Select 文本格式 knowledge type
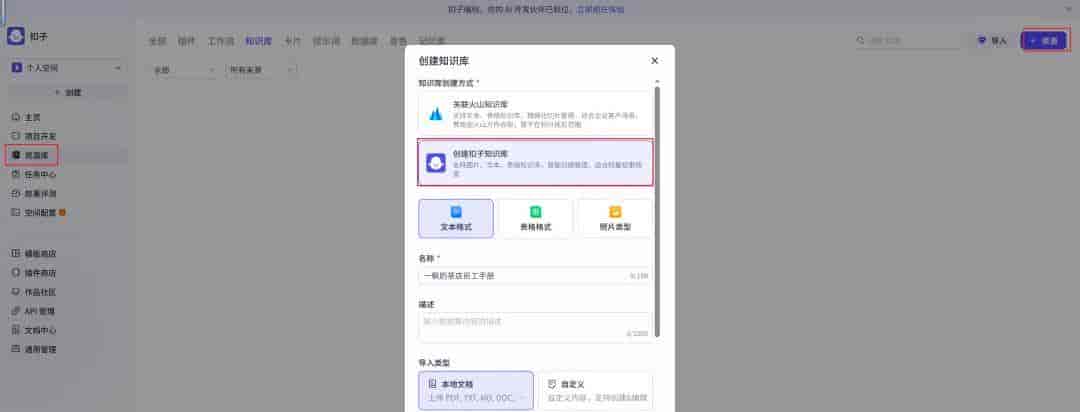Screen dimensions: 1080x412 [456, 218]
